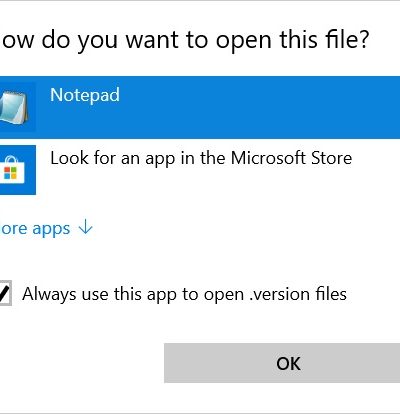400x414 pixels.
Task: Click the Microsoft Store shopping bag icon
Action: (x=12, y=170)
